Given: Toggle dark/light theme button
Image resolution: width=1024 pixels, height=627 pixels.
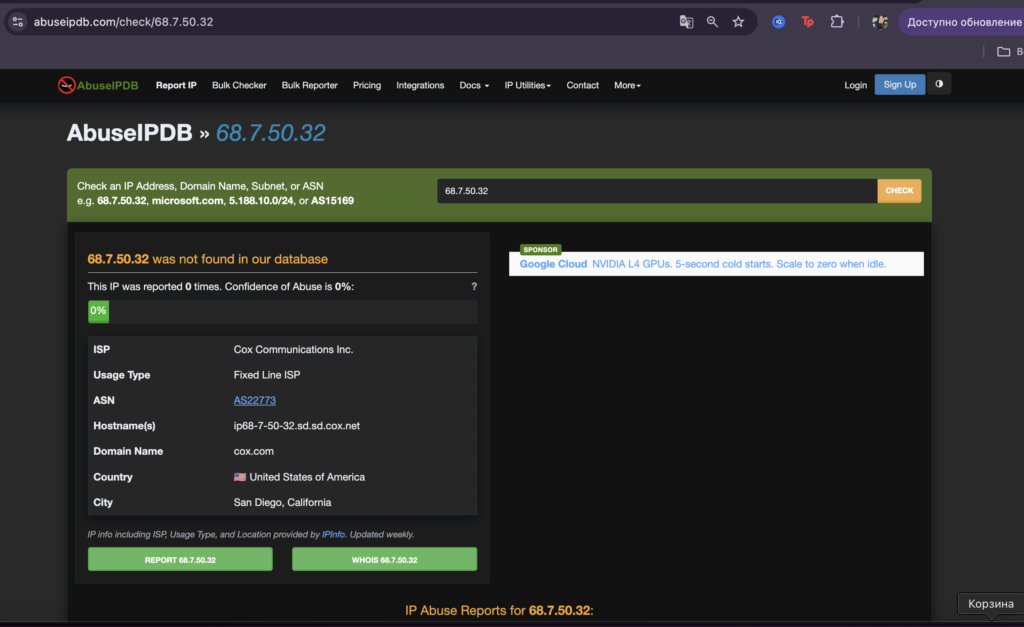Looking at the screenshot, I should pyautogui.click(x=939, y=84).
